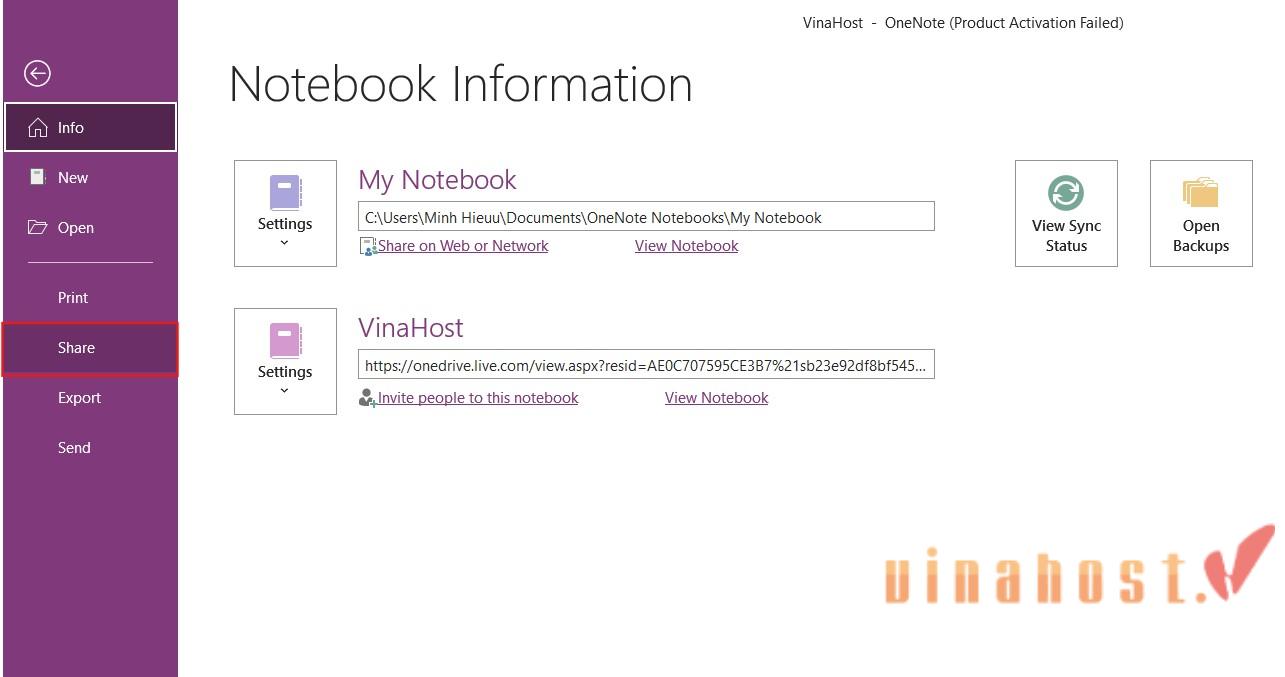Click the View Sync Status button label
Screen dimensions: 1285x677
coord(1066,236)
